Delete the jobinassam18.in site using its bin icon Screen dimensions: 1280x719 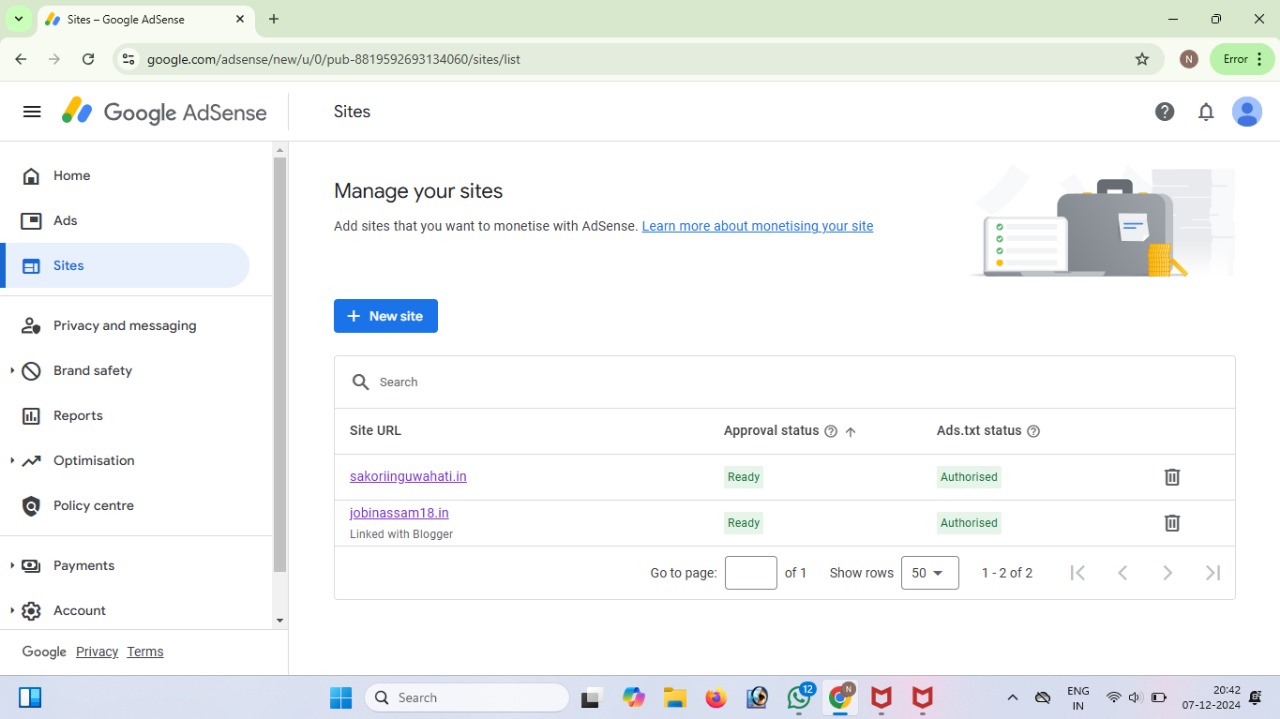click(1172, 523)
